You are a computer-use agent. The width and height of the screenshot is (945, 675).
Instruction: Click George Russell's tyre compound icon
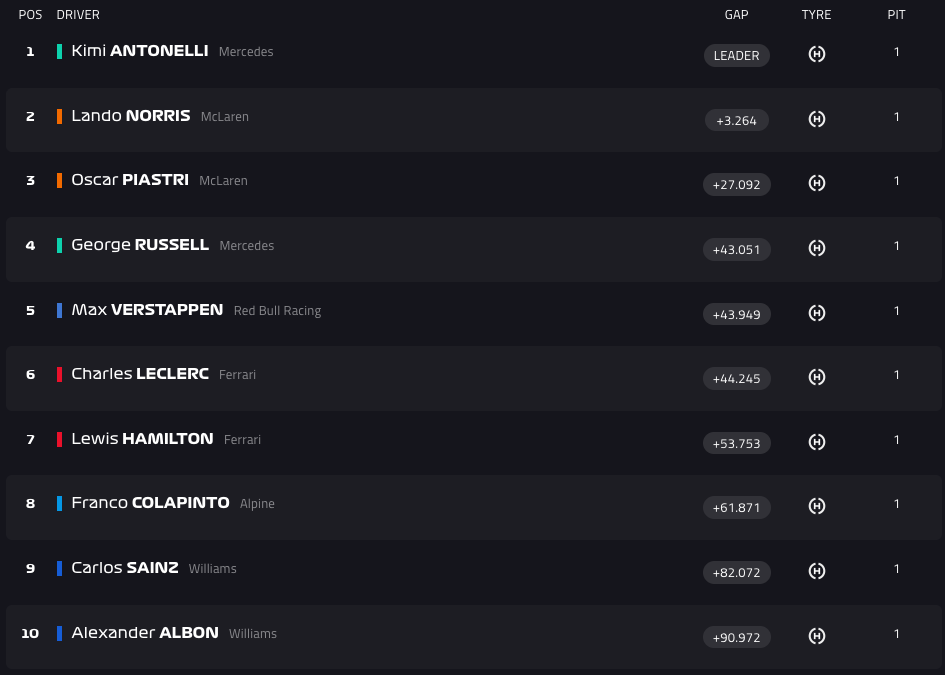coord(817,248)
